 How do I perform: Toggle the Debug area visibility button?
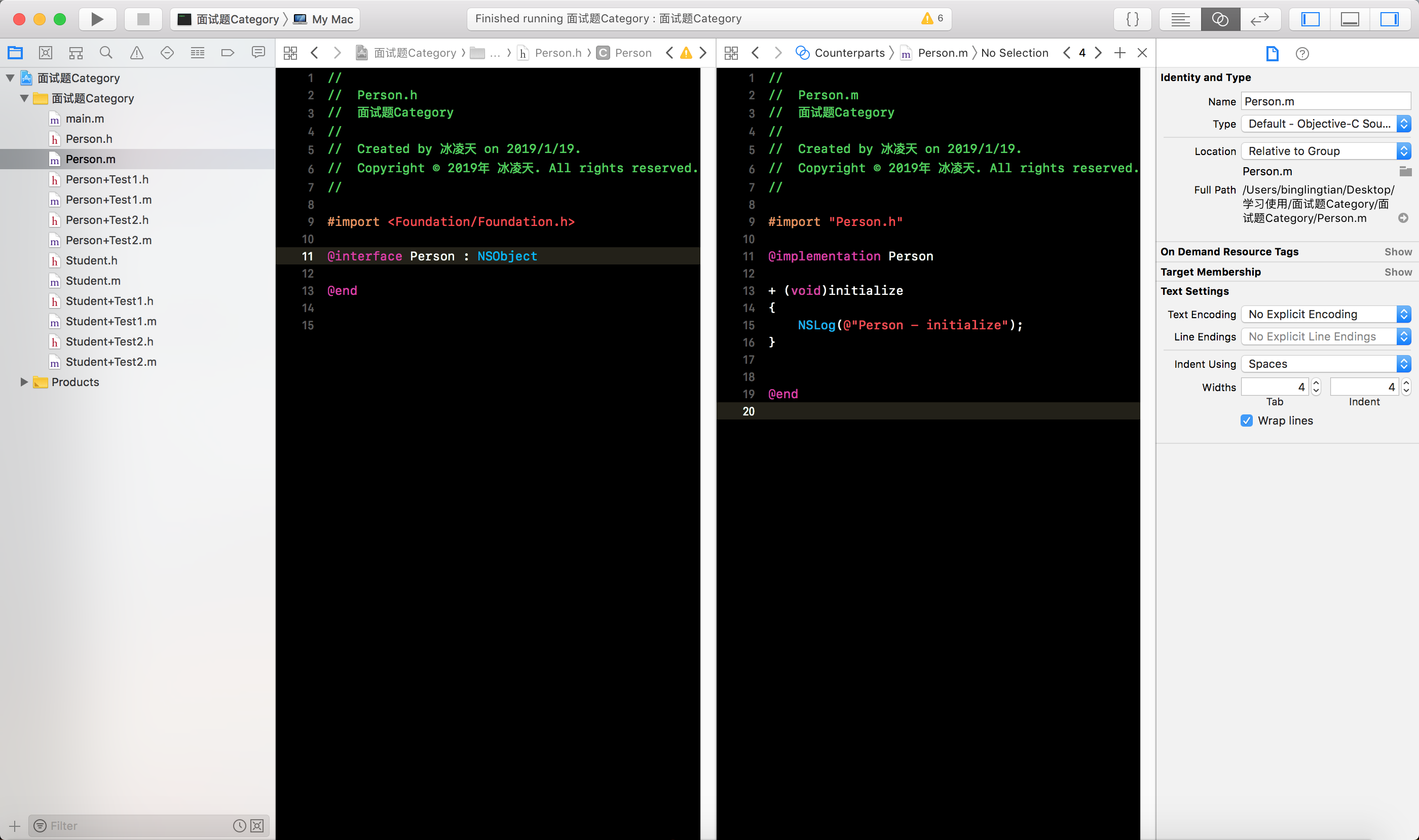[x=1350, y=19]
